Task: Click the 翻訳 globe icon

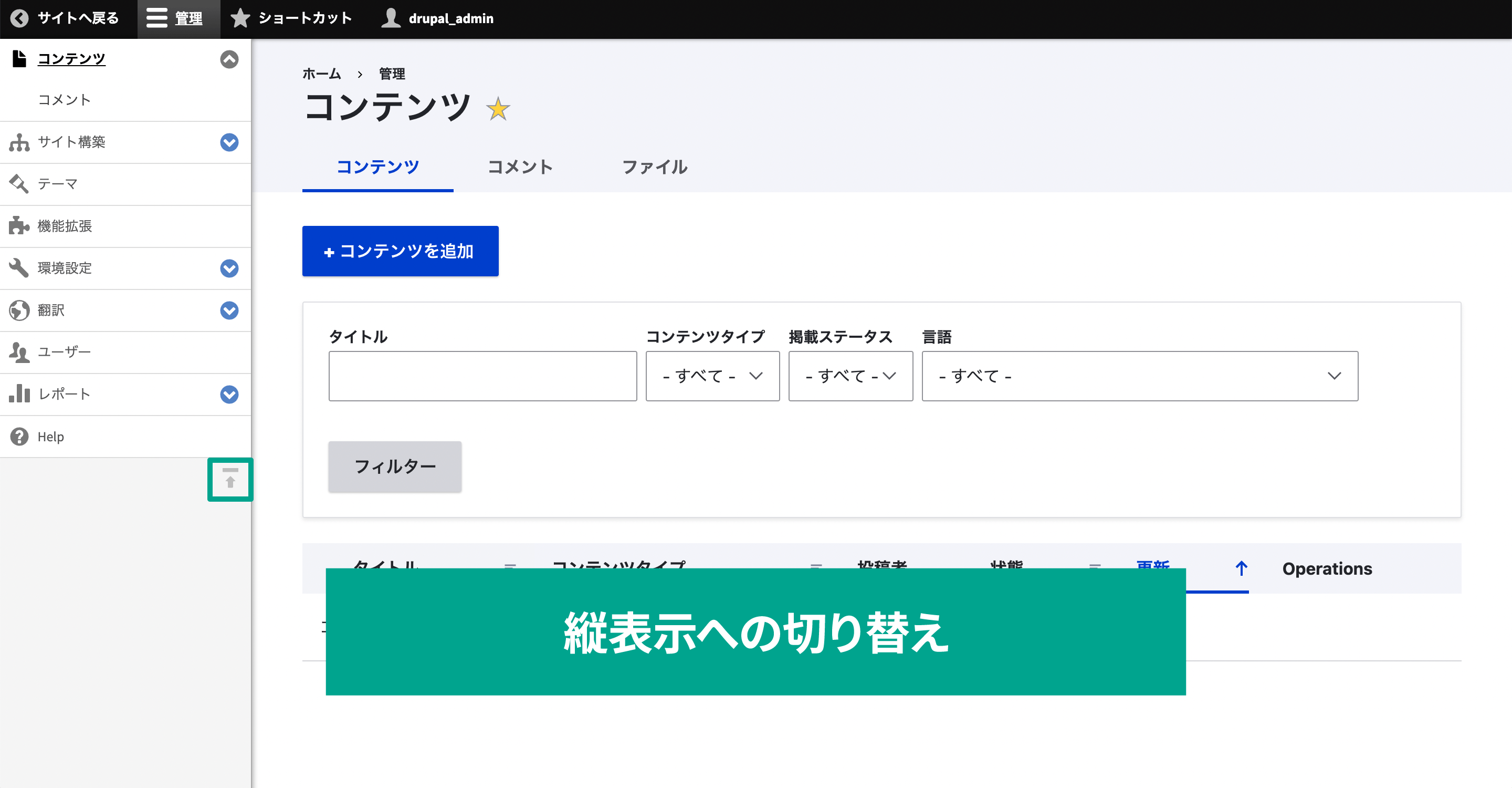Action: click(x=19, y=310)
